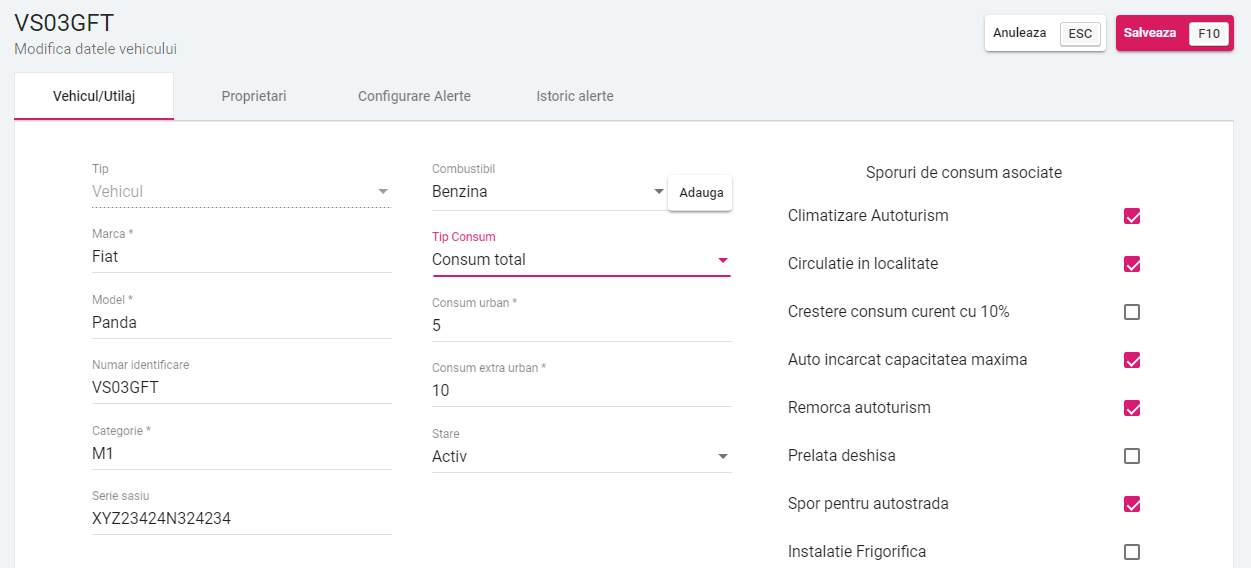Screen dimensions: 1251x568
Task: Expand the Tip vehicul dropdown arrow
Action: [383, 192]
